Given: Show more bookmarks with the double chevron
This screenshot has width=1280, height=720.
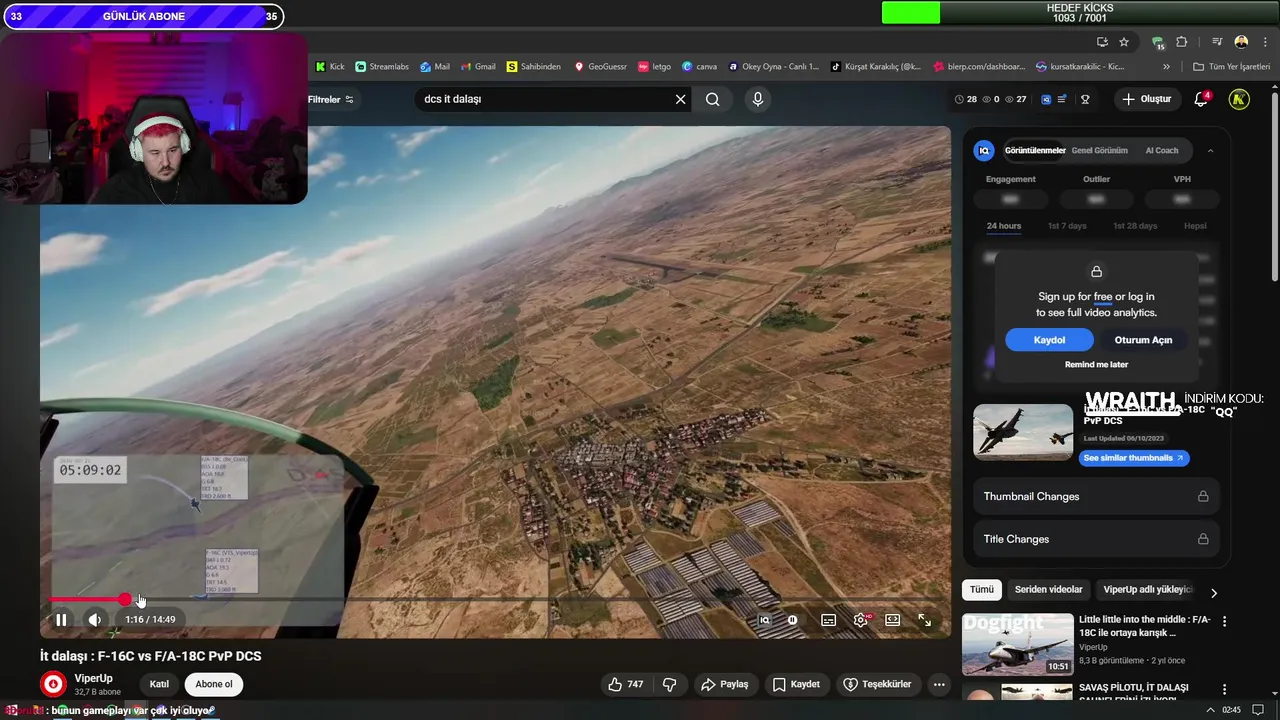Looking at the screenshot, I should (1166, 67).
